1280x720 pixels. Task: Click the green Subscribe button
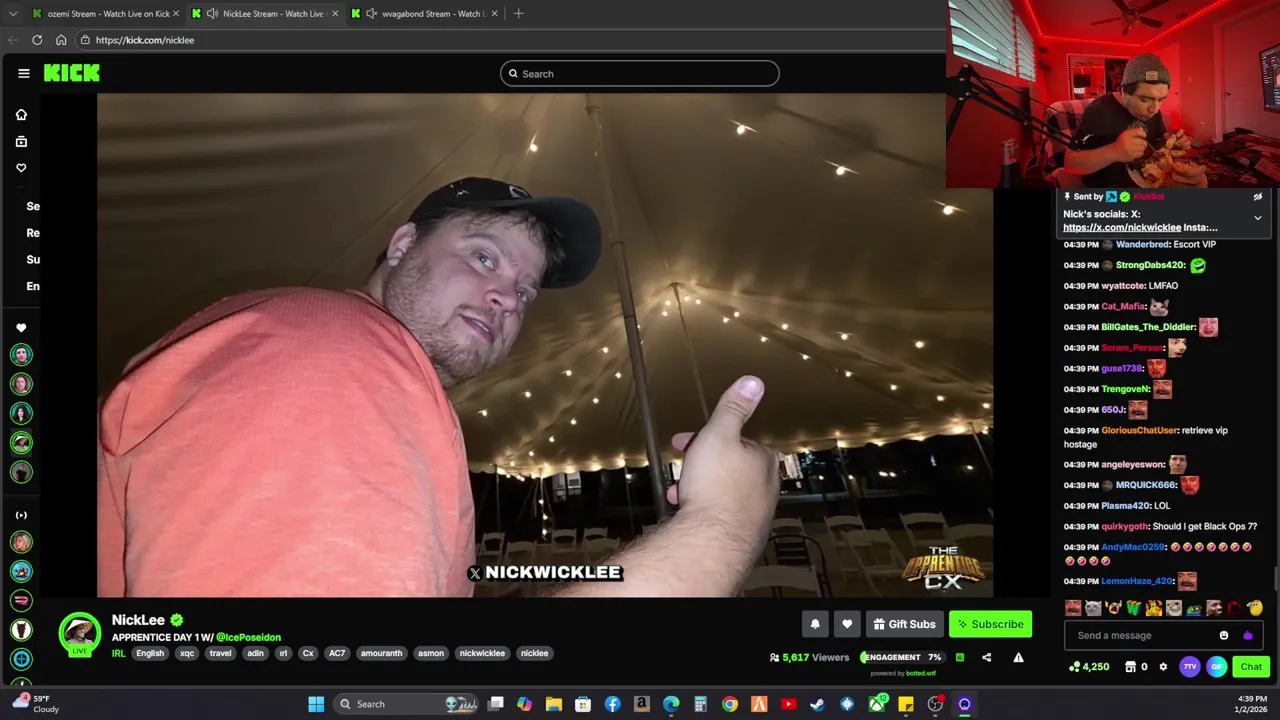(990, 624)
